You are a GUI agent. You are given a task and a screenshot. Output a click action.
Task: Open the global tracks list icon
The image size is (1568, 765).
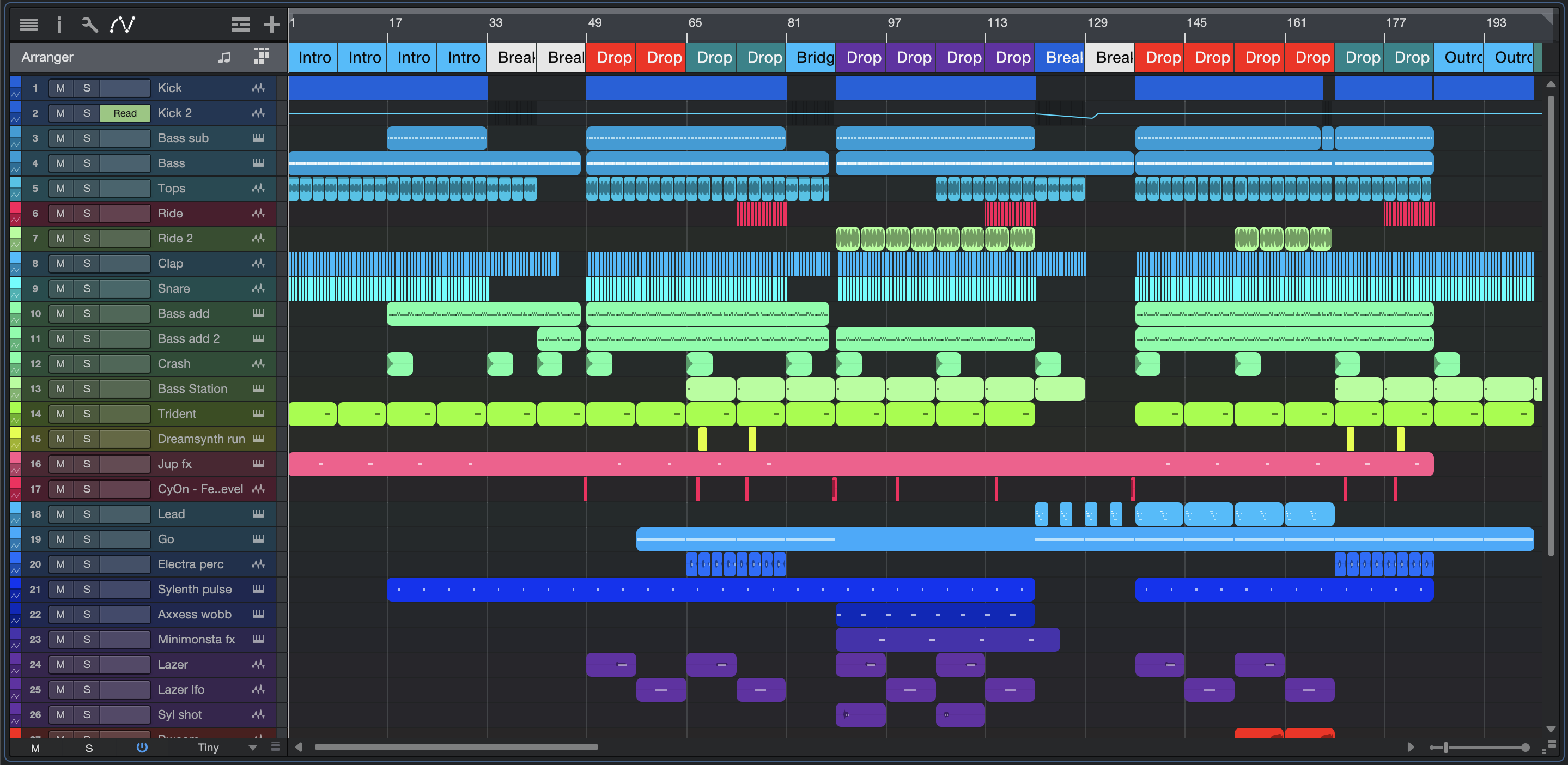(240, 25)
